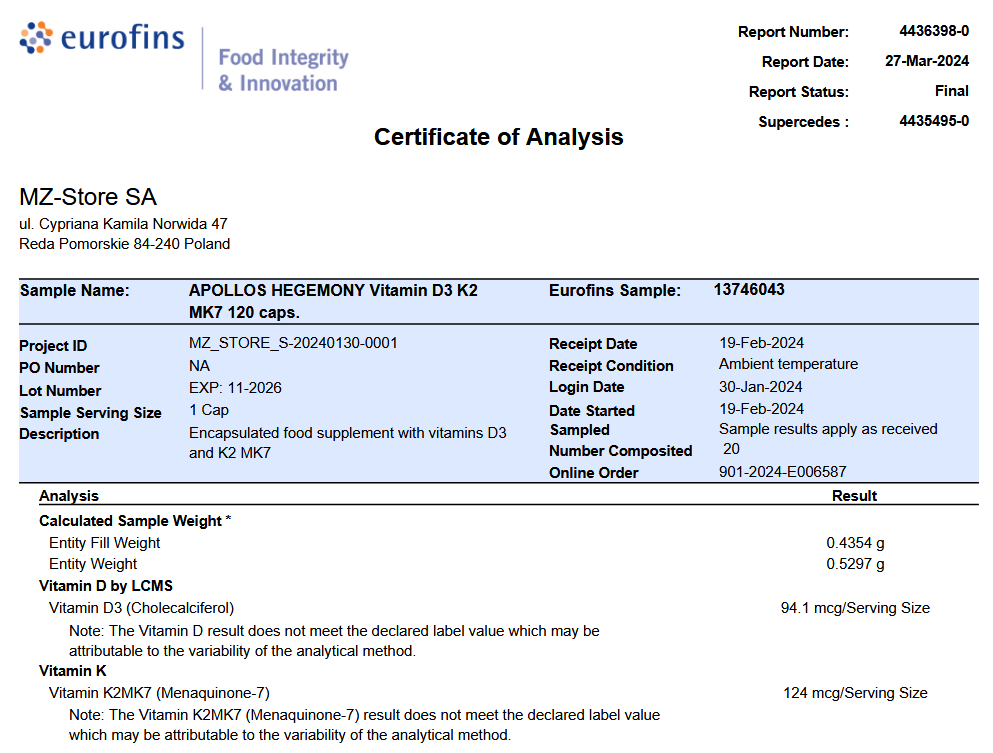Screen dimensions: 993x753
Task: Select description text "Encapsulated food supplement with vitamins D3"
Action: 348,433
